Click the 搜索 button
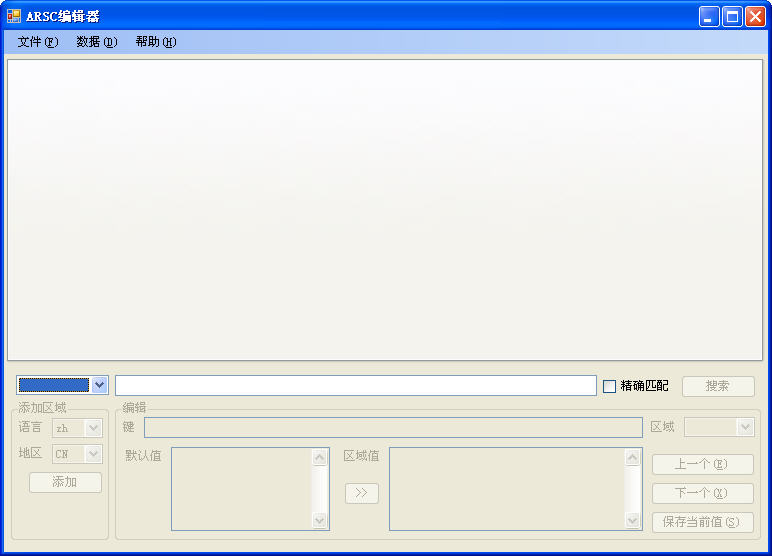The width and height of the screenshot is (772, 556). coord(718,386)
